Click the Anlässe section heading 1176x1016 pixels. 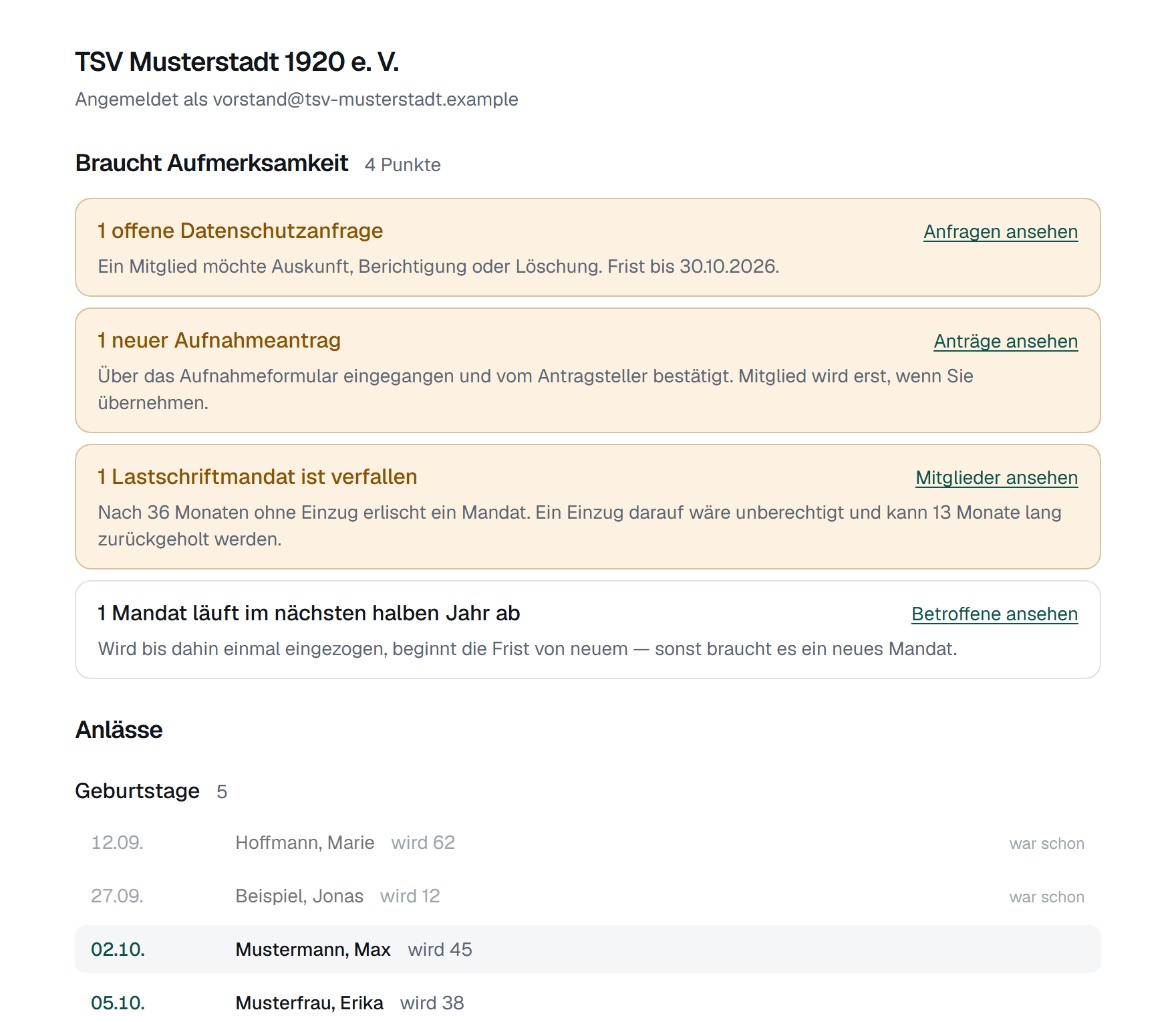pos(119,729)
